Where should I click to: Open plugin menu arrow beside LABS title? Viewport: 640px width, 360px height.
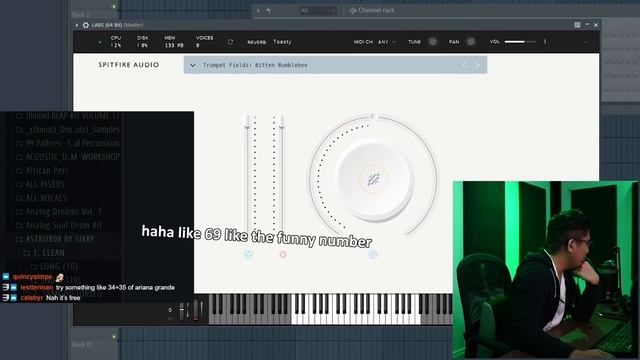(x=77, y=25)
